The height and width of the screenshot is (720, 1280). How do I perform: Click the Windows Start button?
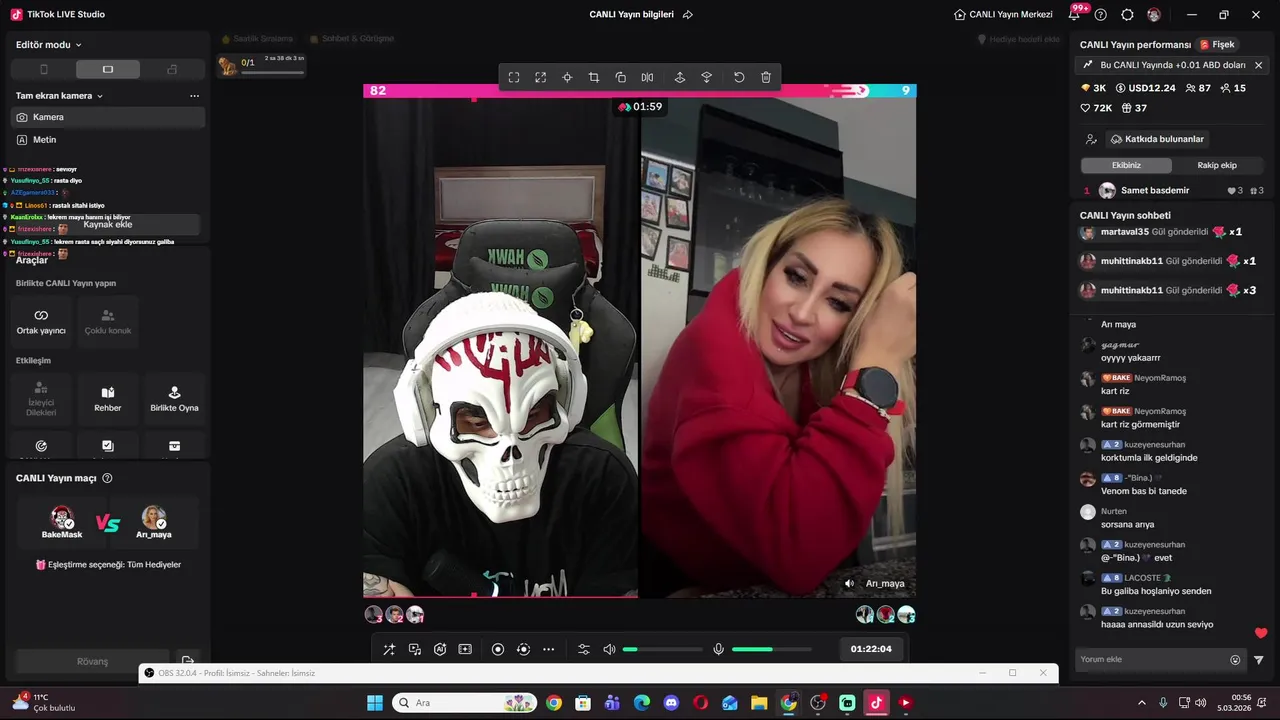click(375, 703)
